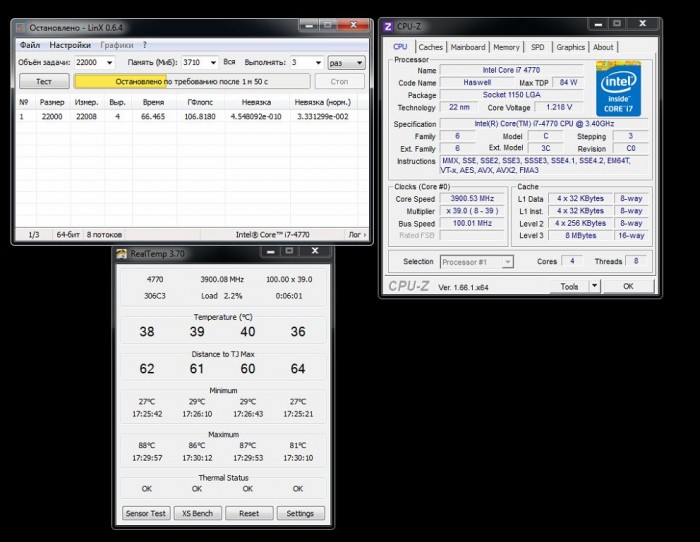Click the CPU-Z purple Z title icon
The image size is (700, 542).
pos(388,27)
